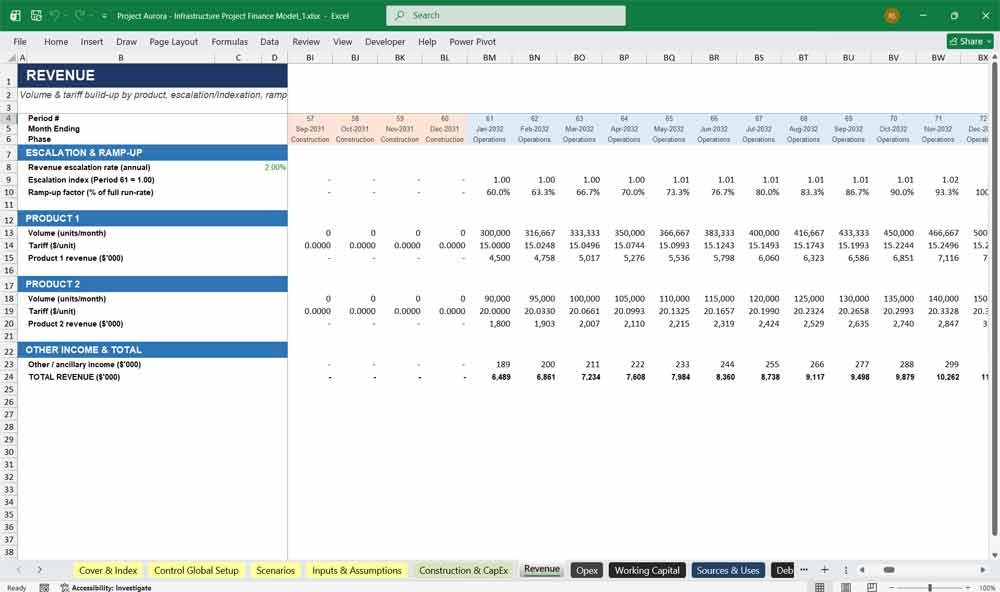The width and height of the screenshot is (1000, 592).
Task: Select column header BM
Action: pos(489,57)
